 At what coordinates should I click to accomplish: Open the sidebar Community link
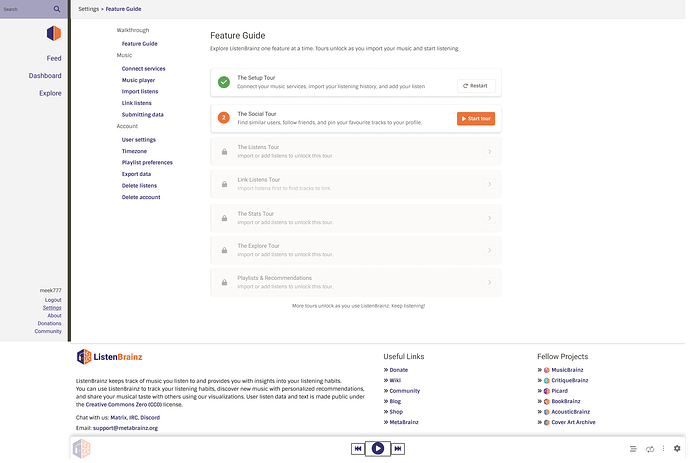click(x=48, y=331)
